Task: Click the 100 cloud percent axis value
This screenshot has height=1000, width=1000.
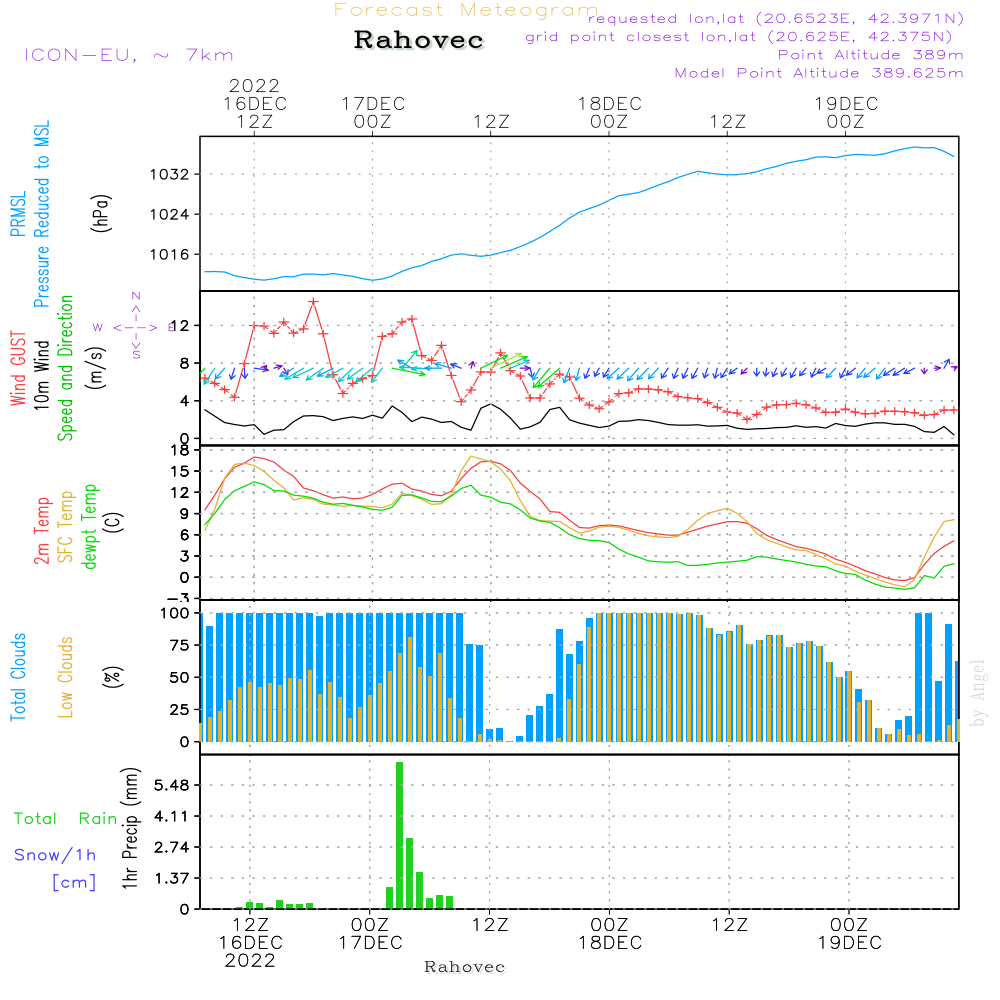Action: tap(175, 614)
